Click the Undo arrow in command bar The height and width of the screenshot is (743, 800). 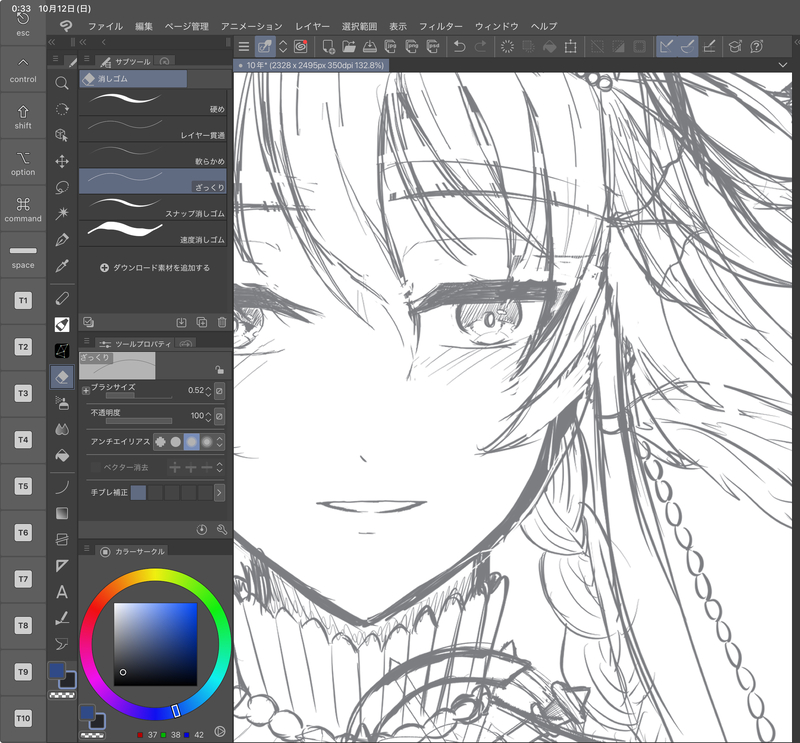click(459, 47)
